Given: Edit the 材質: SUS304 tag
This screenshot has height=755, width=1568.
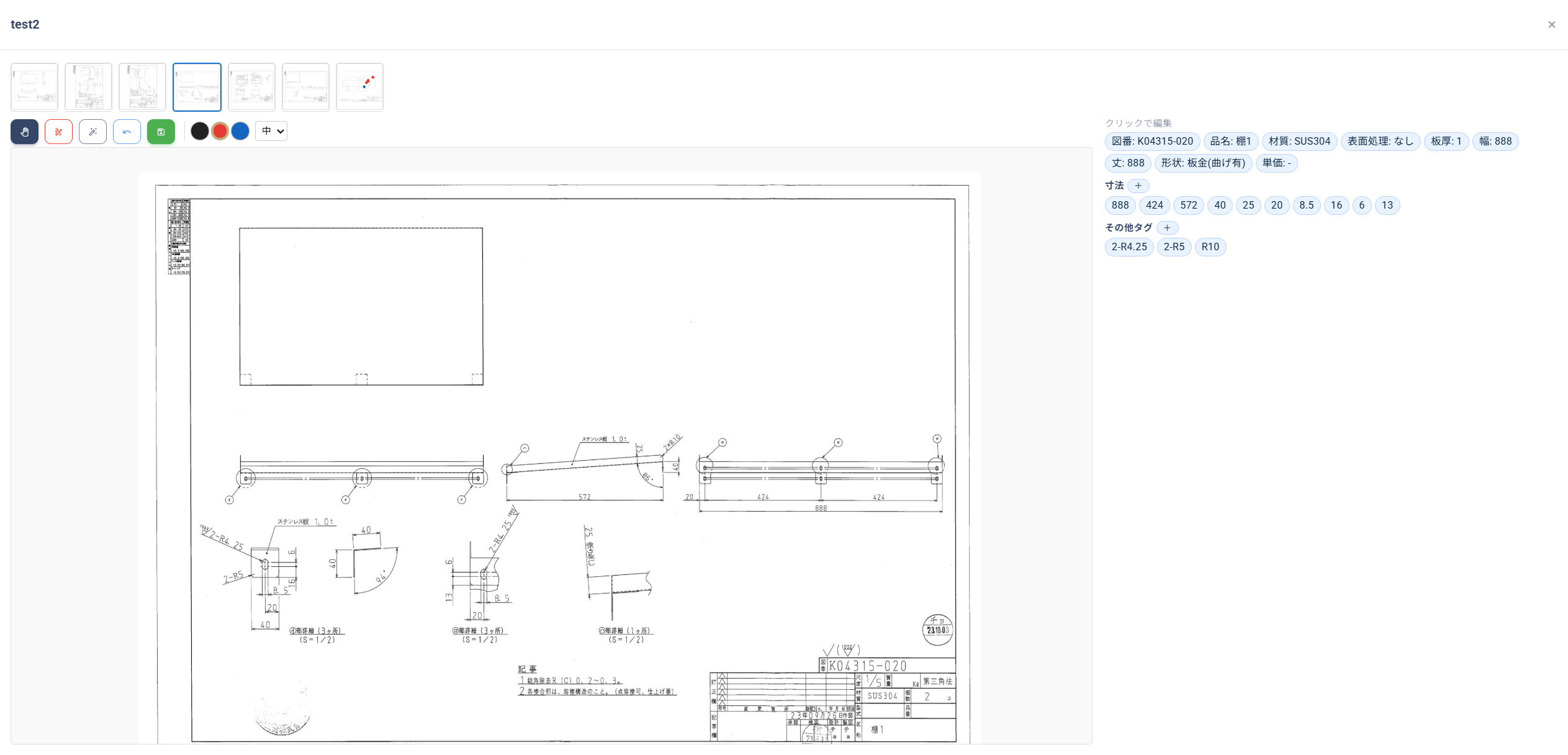Looking at the screenshot, I should tap(1299, 142).
